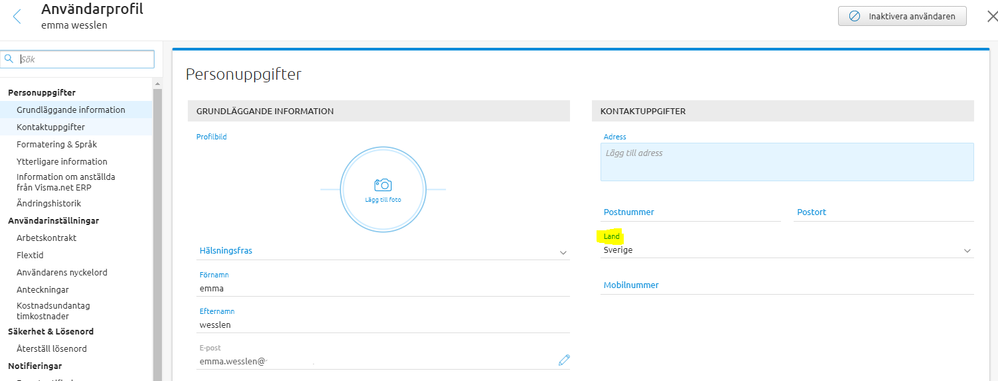Click the camera icon to add a photo

point(383,185)
